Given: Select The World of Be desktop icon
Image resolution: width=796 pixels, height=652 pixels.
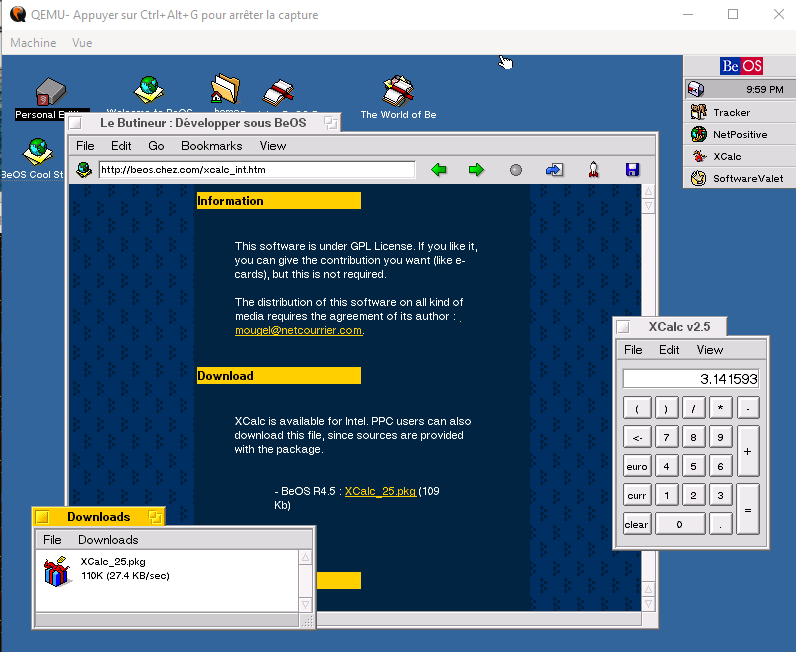Looking at the screenshot, I should [399, 91].
